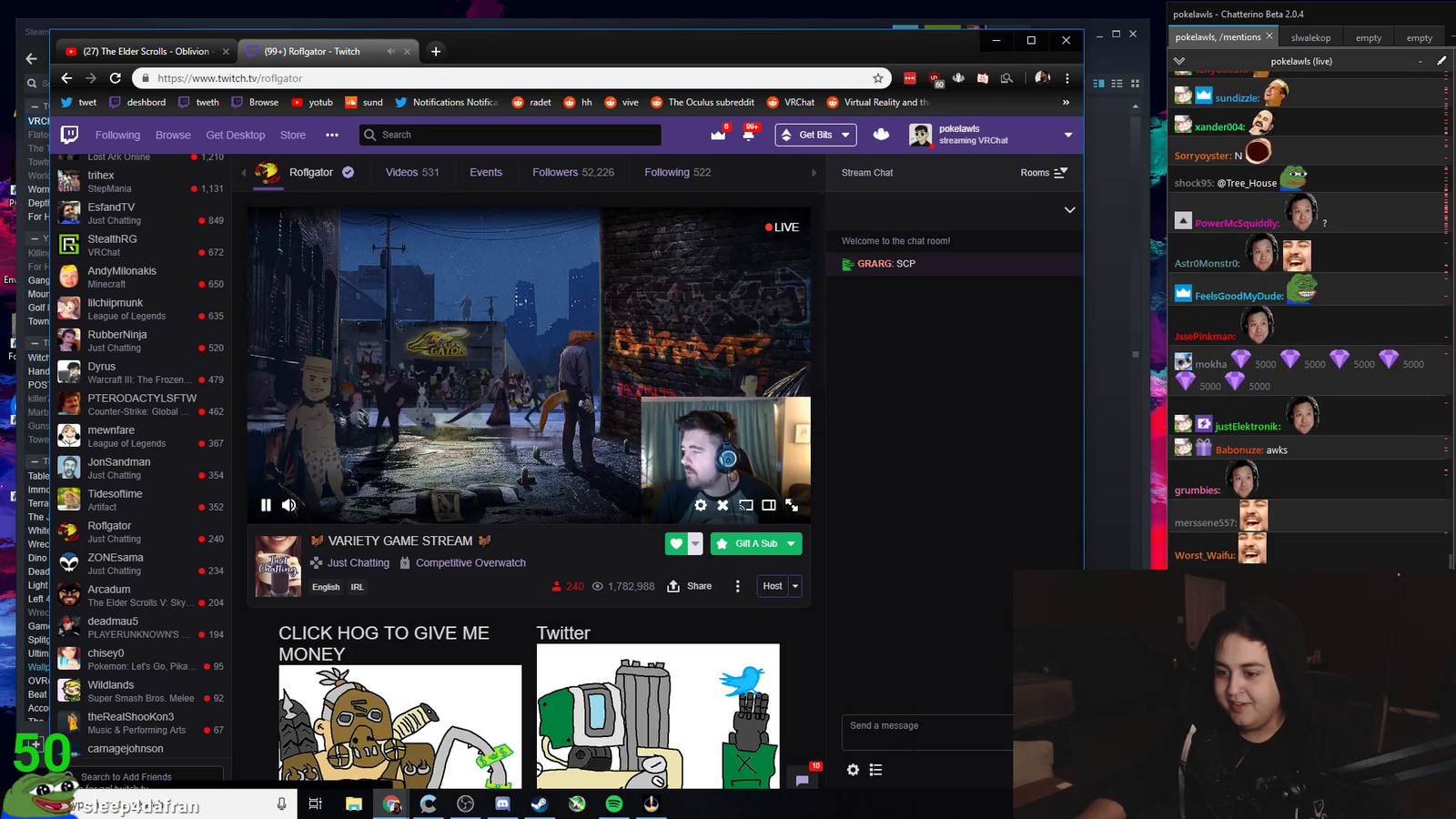Close the pokelawls mentions tab in Chatterino
Image resolution: width=1456 pixels, height=819 pixels.
(1269, 36)
